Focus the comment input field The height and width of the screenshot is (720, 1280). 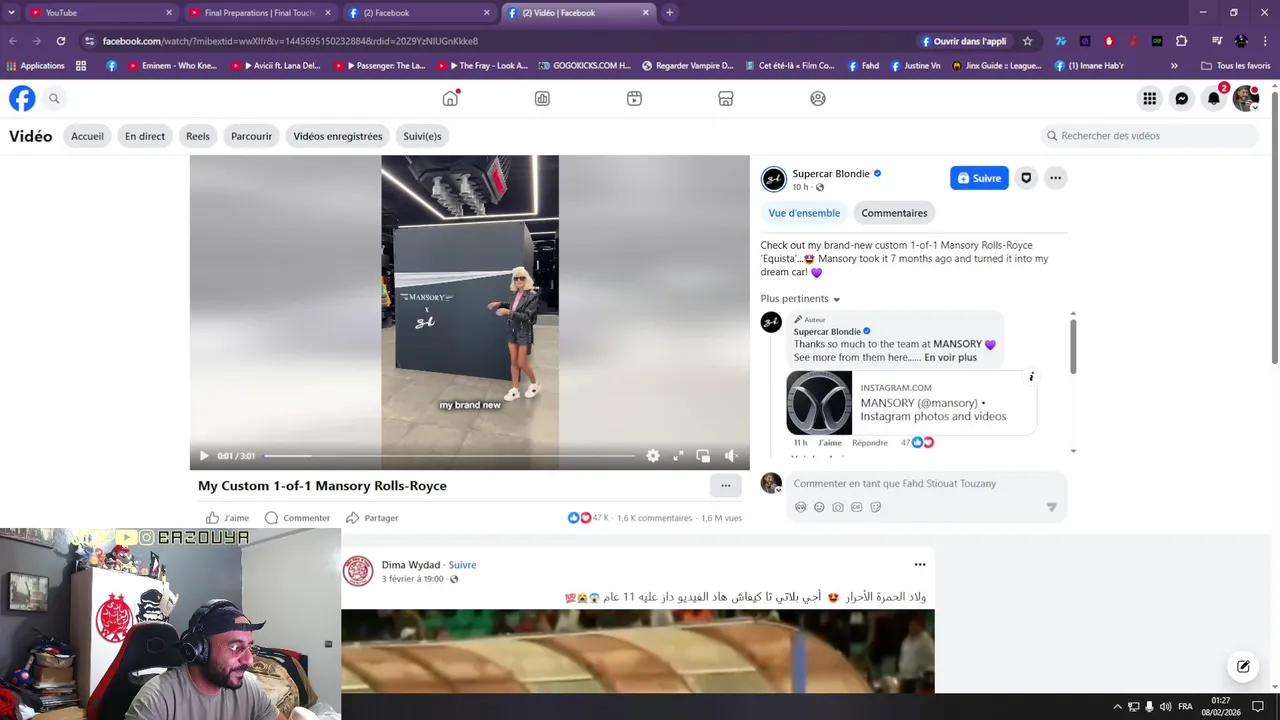(x=926, y=484)
